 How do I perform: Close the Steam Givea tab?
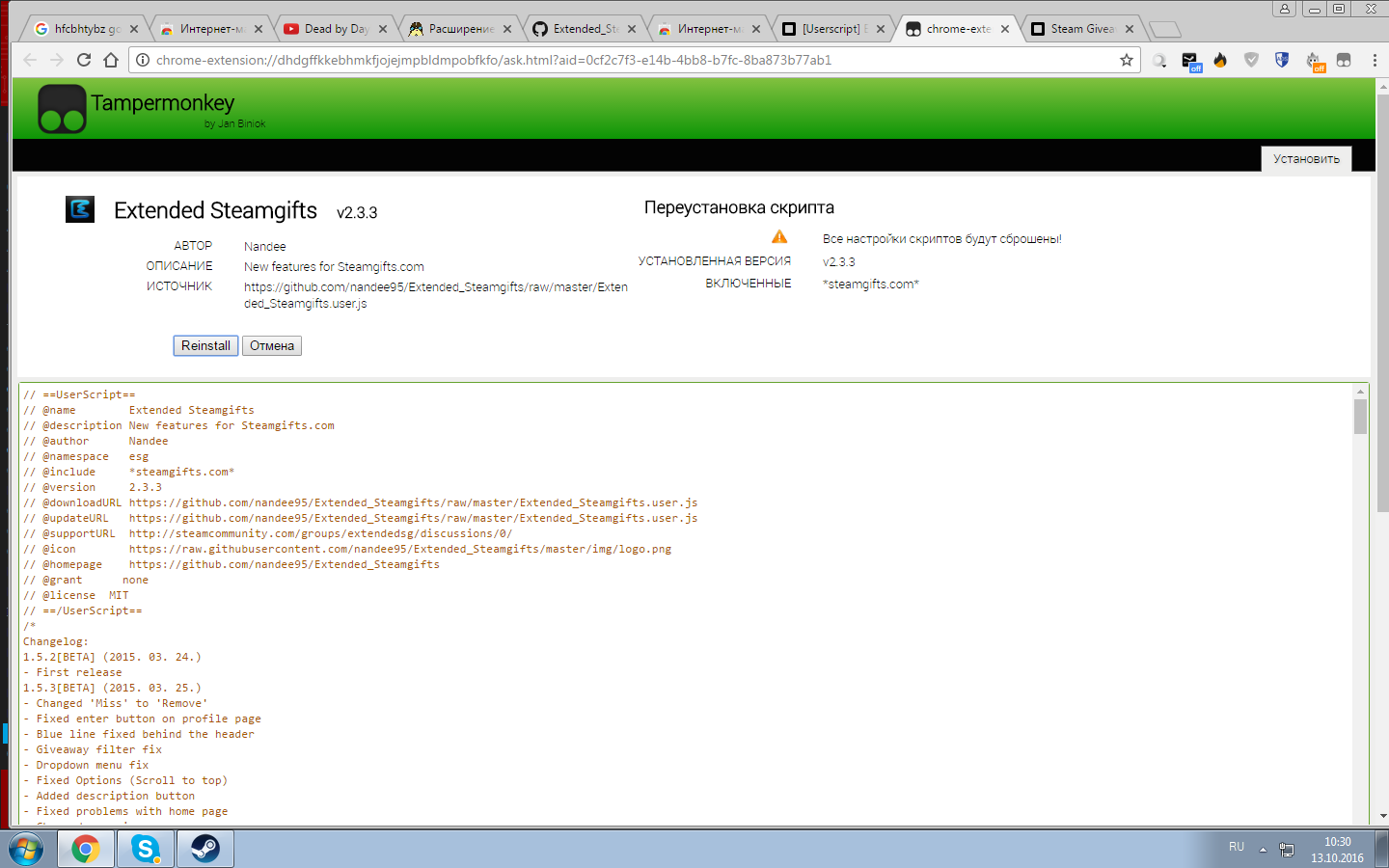point(1130,29)
